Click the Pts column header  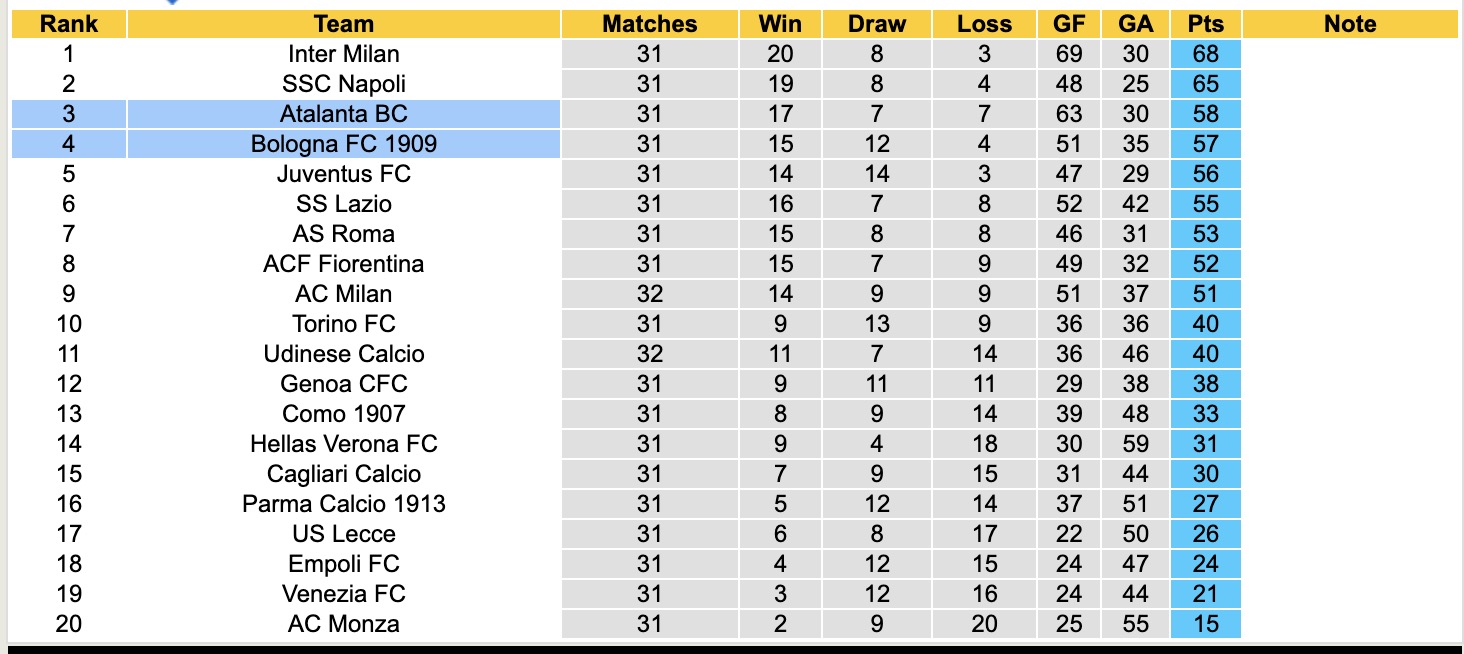(x=1205, y=24)
